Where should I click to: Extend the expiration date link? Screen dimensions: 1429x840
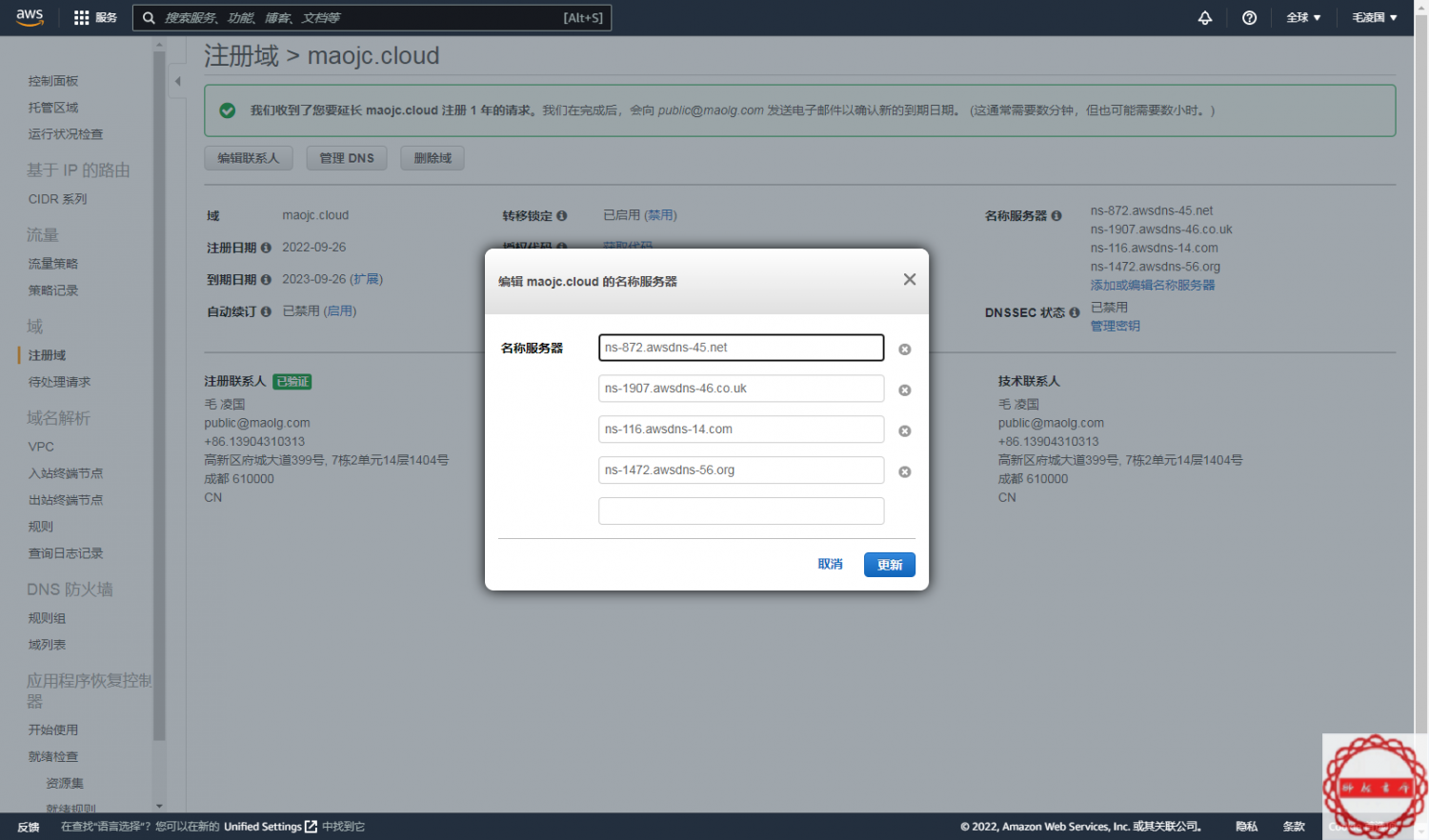(x=366, y=279)
